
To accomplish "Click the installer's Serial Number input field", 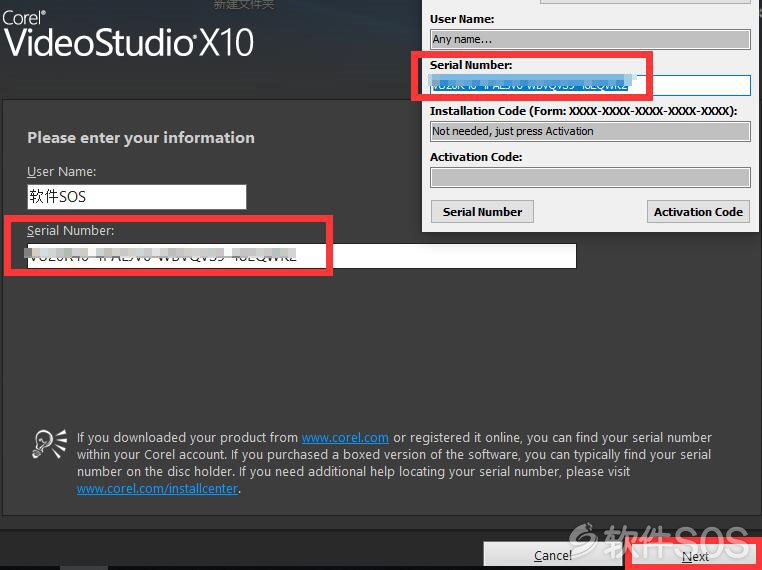I will tap(301, 256).
